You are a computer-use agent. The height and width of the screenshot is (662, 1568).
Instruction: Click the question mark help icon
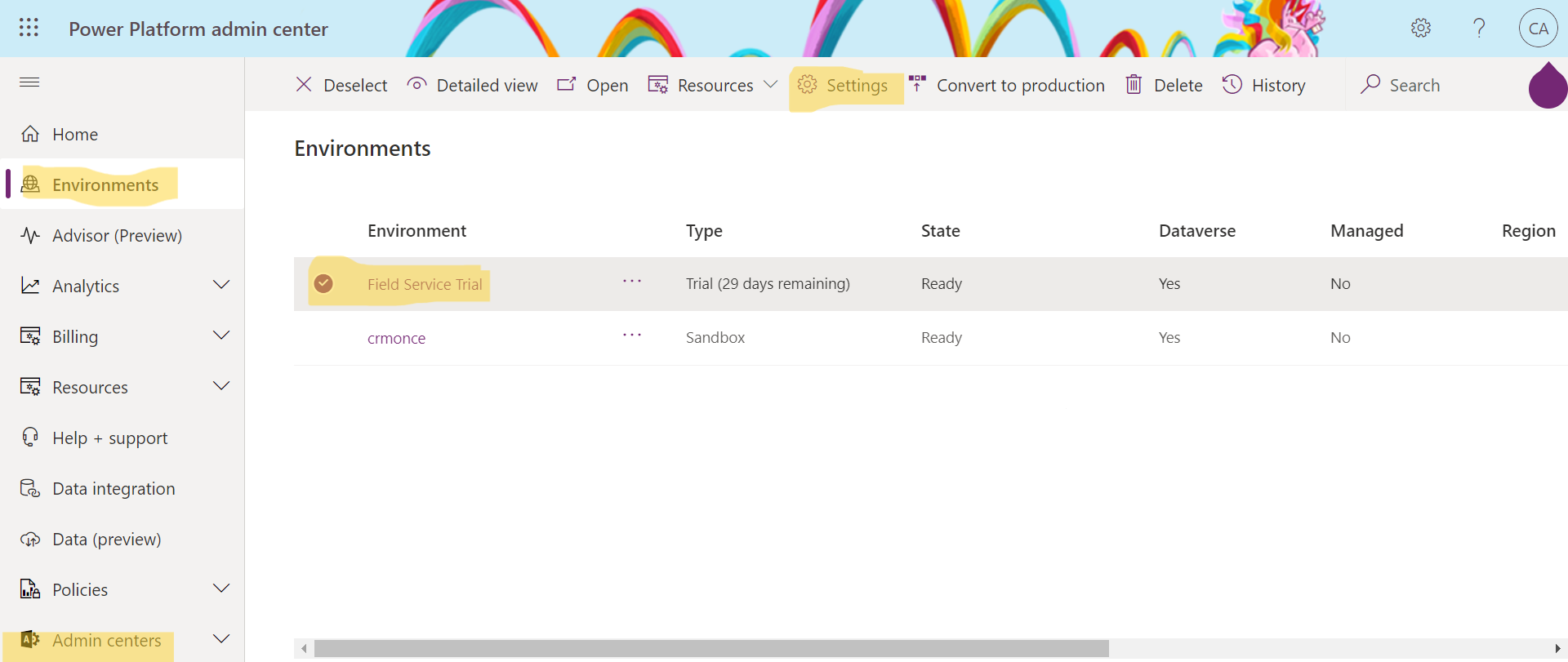point(1479,28)
